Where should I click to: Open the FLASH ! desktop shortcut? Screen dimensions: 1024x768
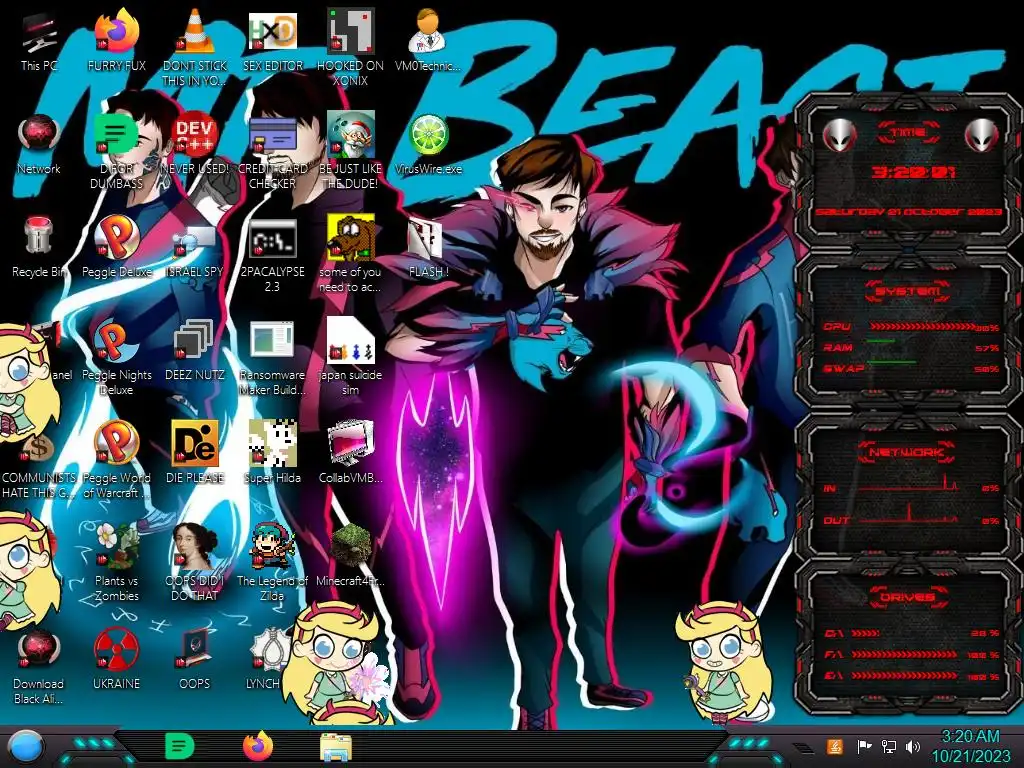click(428, 248)
